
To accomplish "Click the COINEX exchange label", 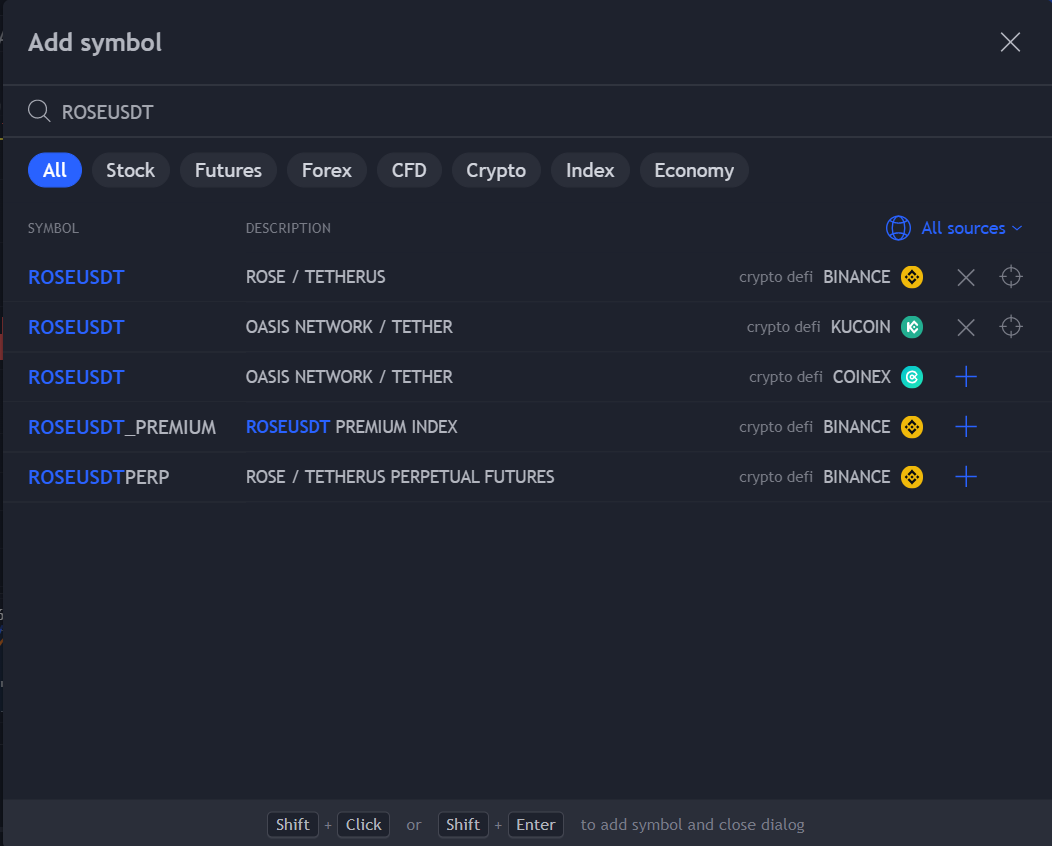I will tap(861, 377).
